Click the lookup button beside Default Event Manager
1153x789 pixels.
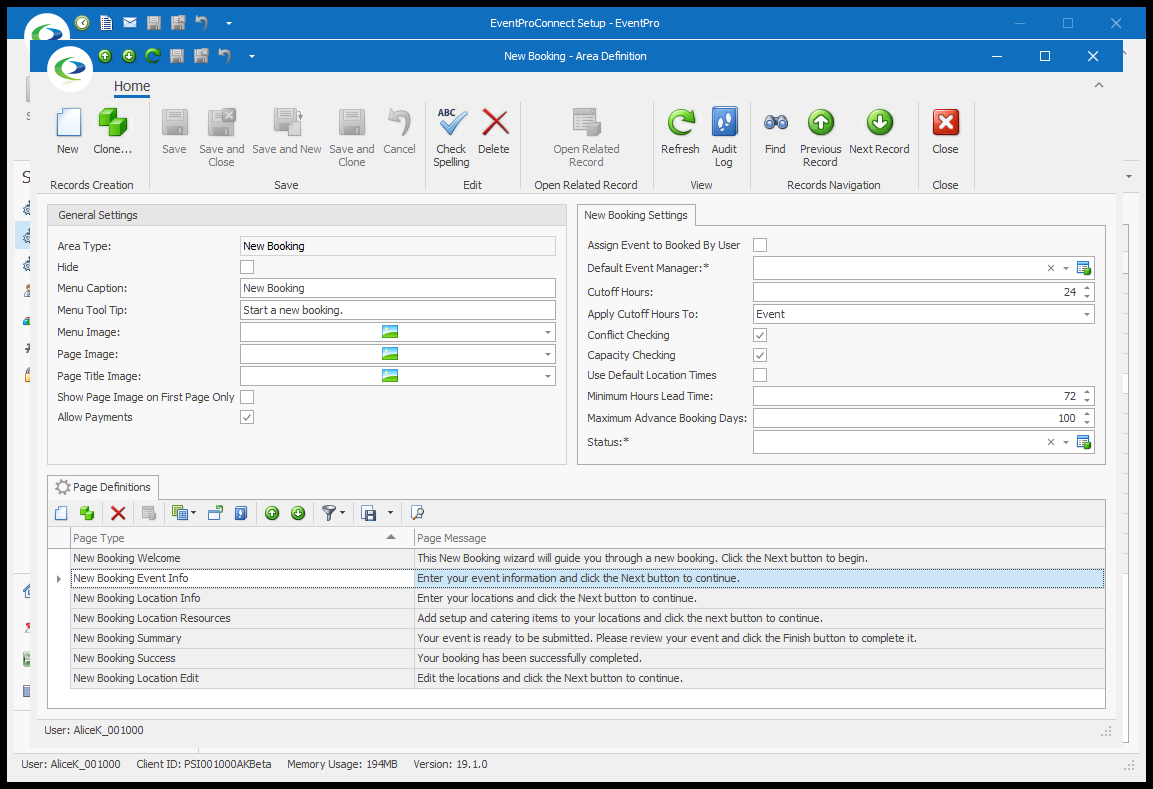point(1083,268)
